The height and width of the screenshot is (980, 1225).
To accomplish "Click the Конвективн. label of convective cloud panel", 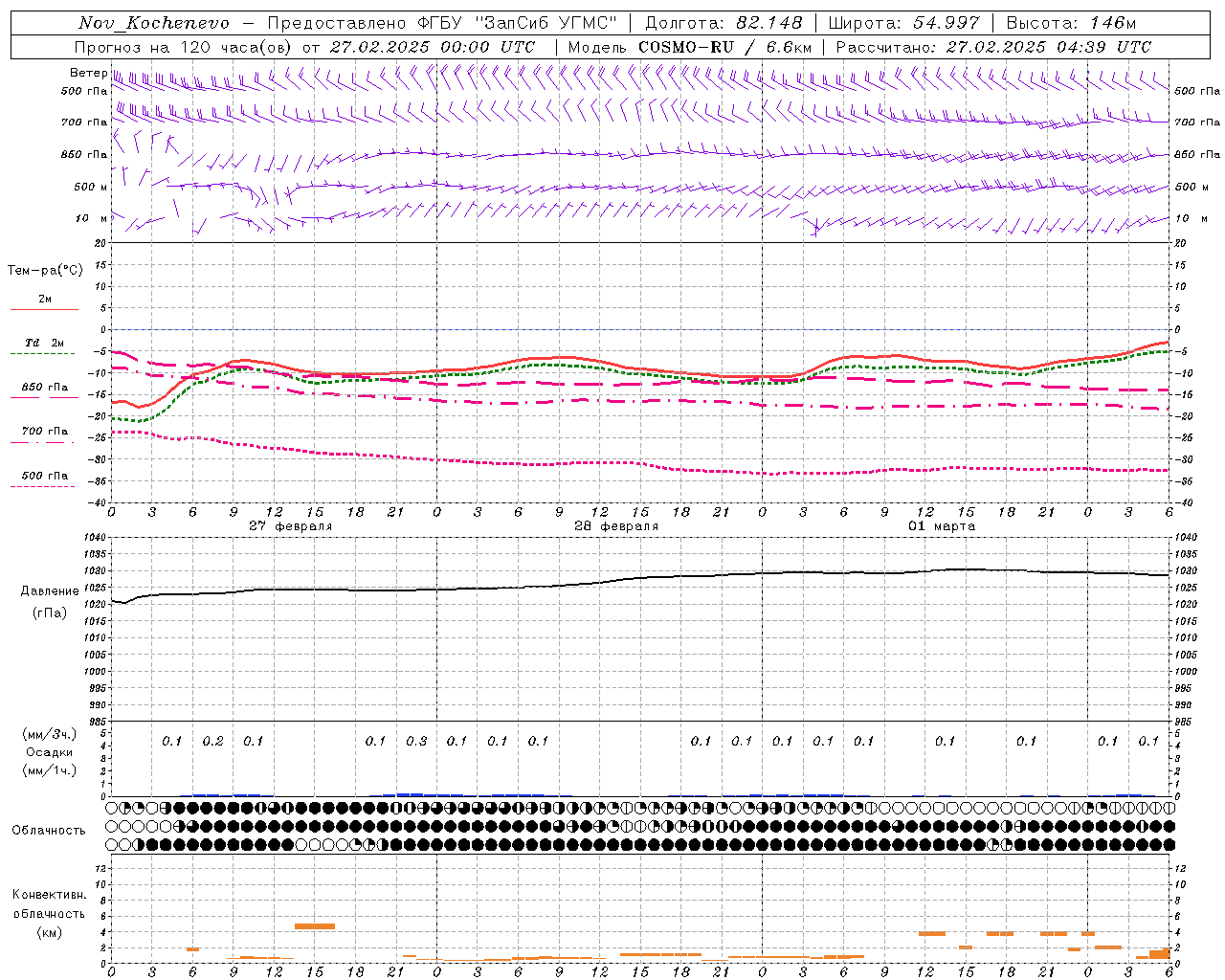I will (49, 895).
